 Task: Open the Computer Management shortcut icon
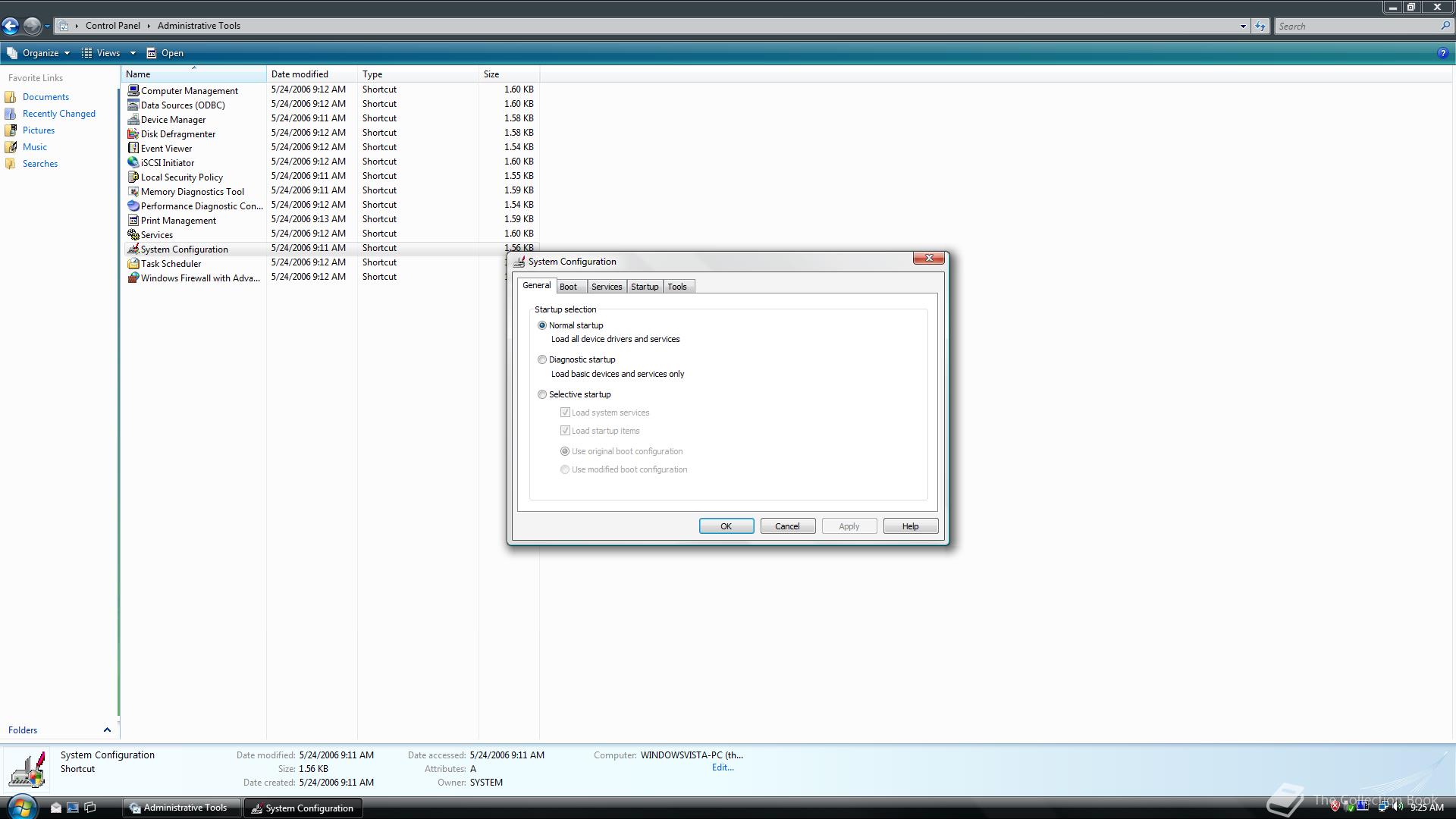point(133,90)
